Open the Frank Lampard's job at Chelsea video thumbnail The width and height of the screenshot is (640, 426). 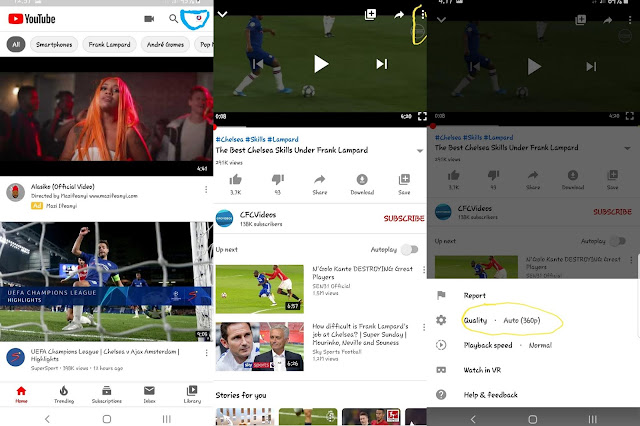click(260, 346)
